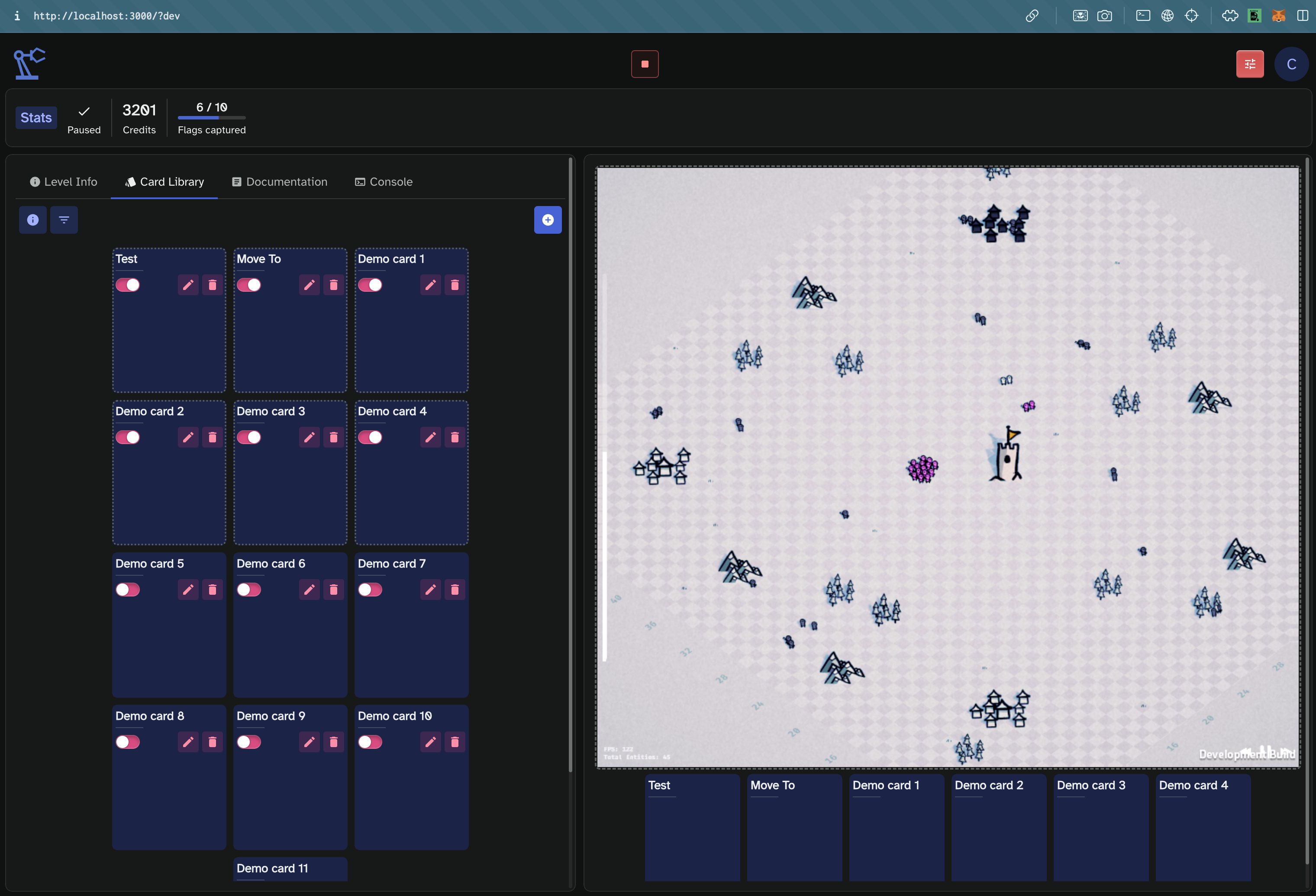Select the Test card in the hand below the game view
Screen dimensions: 1316x896
point(692,828)
